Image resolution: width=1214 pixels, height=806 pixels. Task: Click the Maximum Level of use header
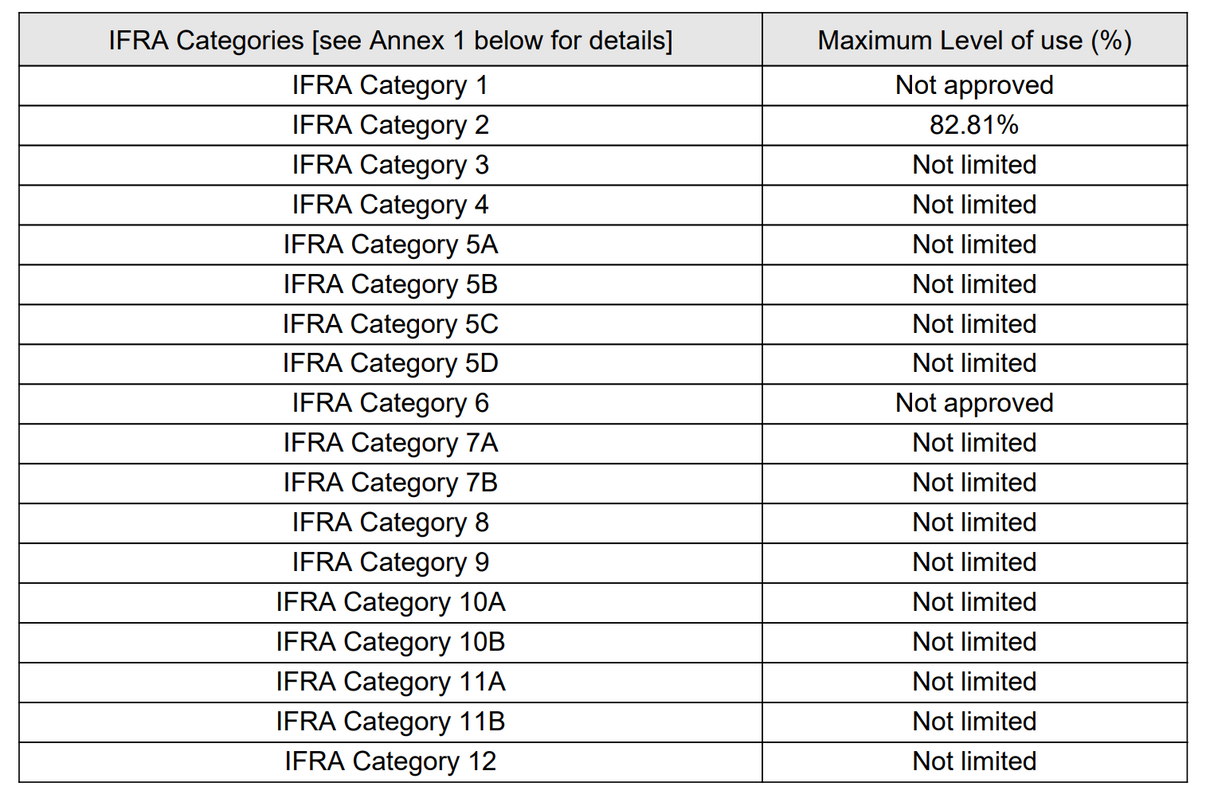(x=974, y=41)
